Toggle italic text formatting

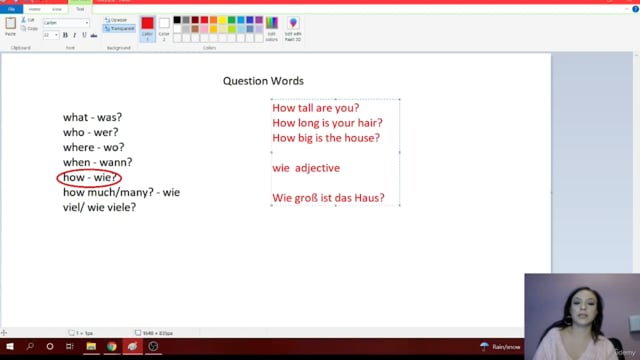coord(75,35)
